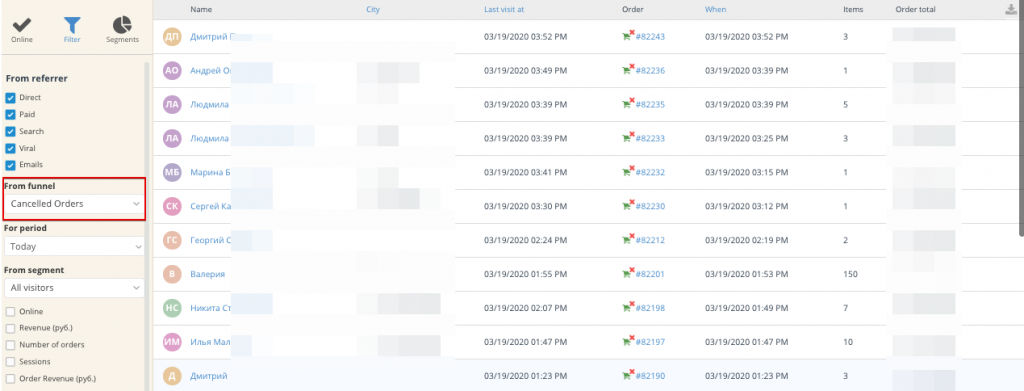Sort by When column header
This screenshot has width=1024, height=391.
pos(715,10)
